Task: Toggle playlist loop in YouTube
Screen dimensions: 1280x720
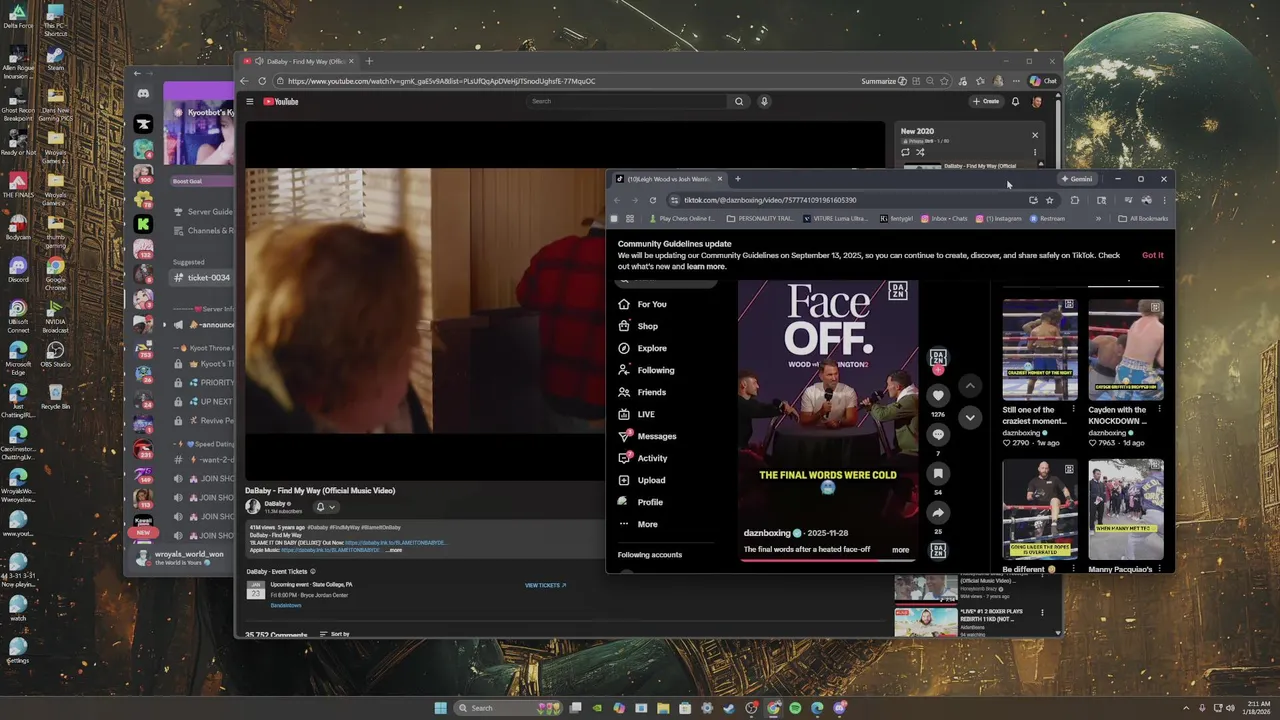Action: [906, 153]
